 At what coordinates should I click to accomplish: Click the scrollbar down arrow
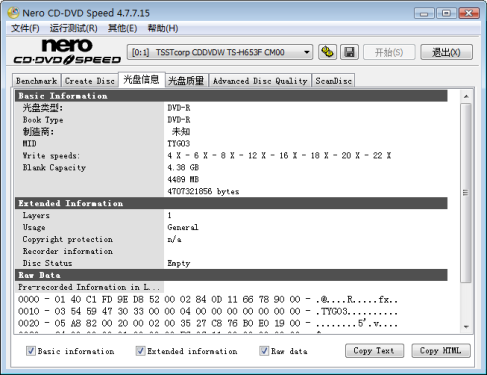coord(466,327)
